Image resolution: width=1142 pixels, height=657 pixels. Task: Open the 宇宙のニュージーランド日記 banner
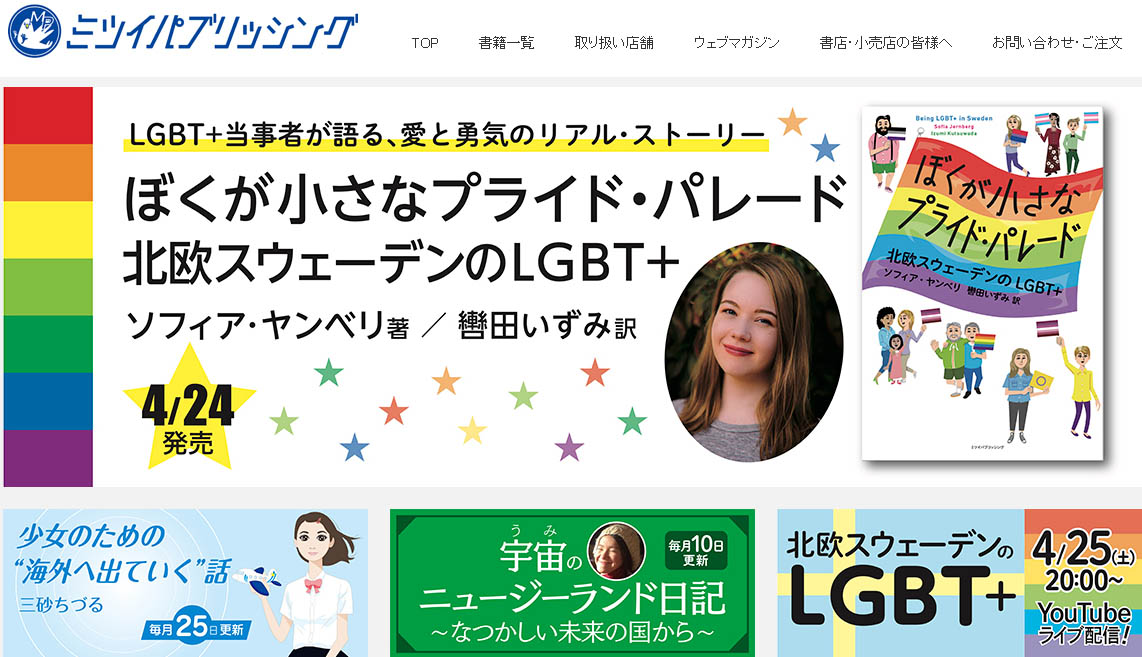(x=572, y=583)
